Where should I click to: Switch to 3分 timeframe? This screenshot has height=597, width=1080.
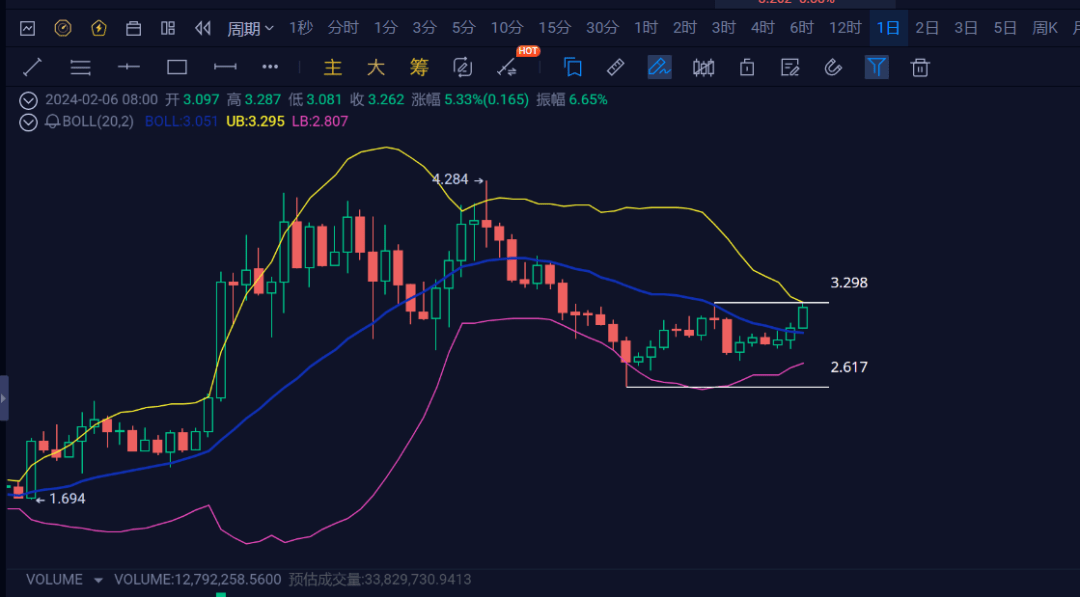424,28
